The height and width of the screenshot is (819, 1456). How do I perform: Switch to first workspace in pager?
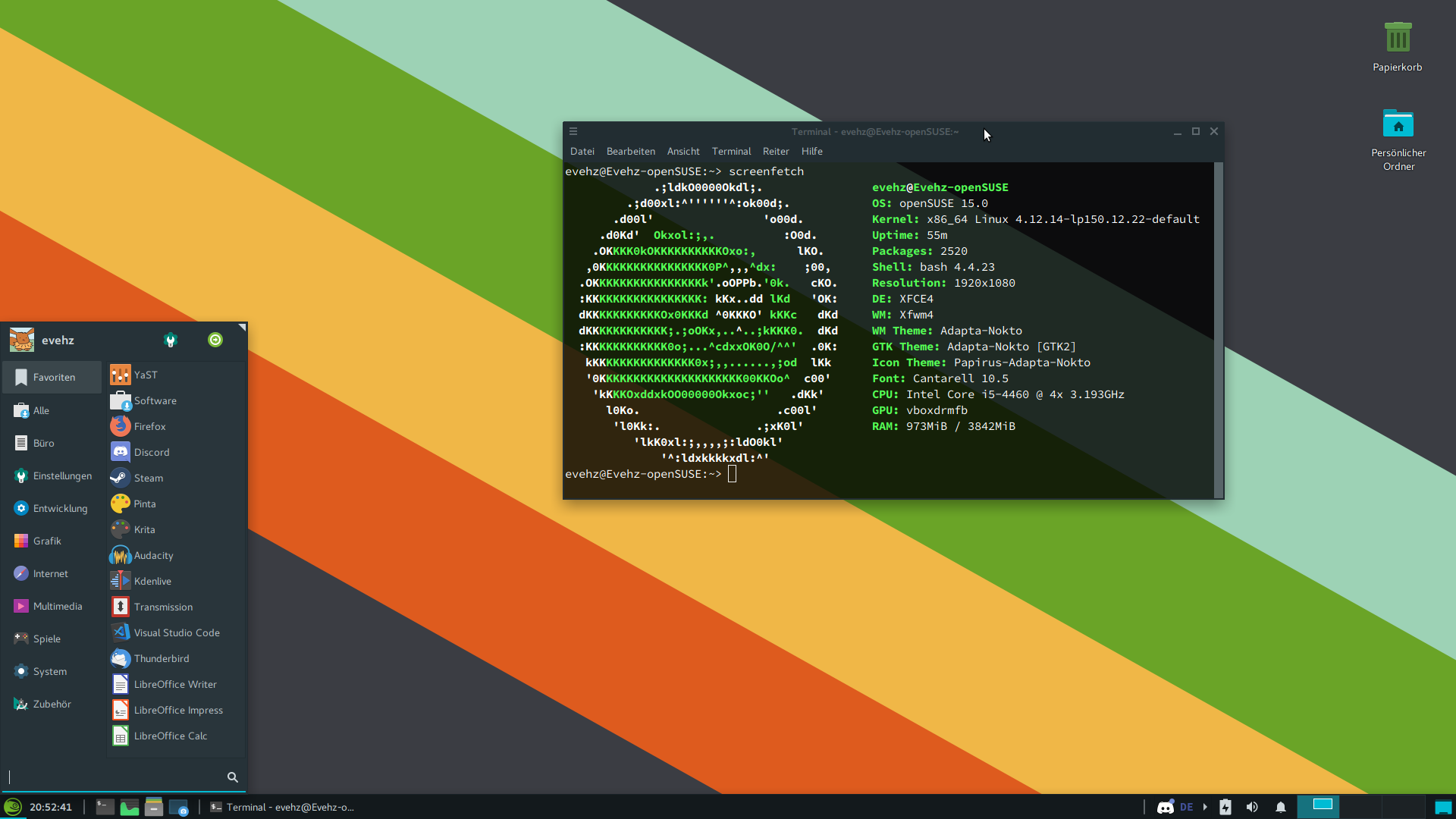(x=1318, y=807)
